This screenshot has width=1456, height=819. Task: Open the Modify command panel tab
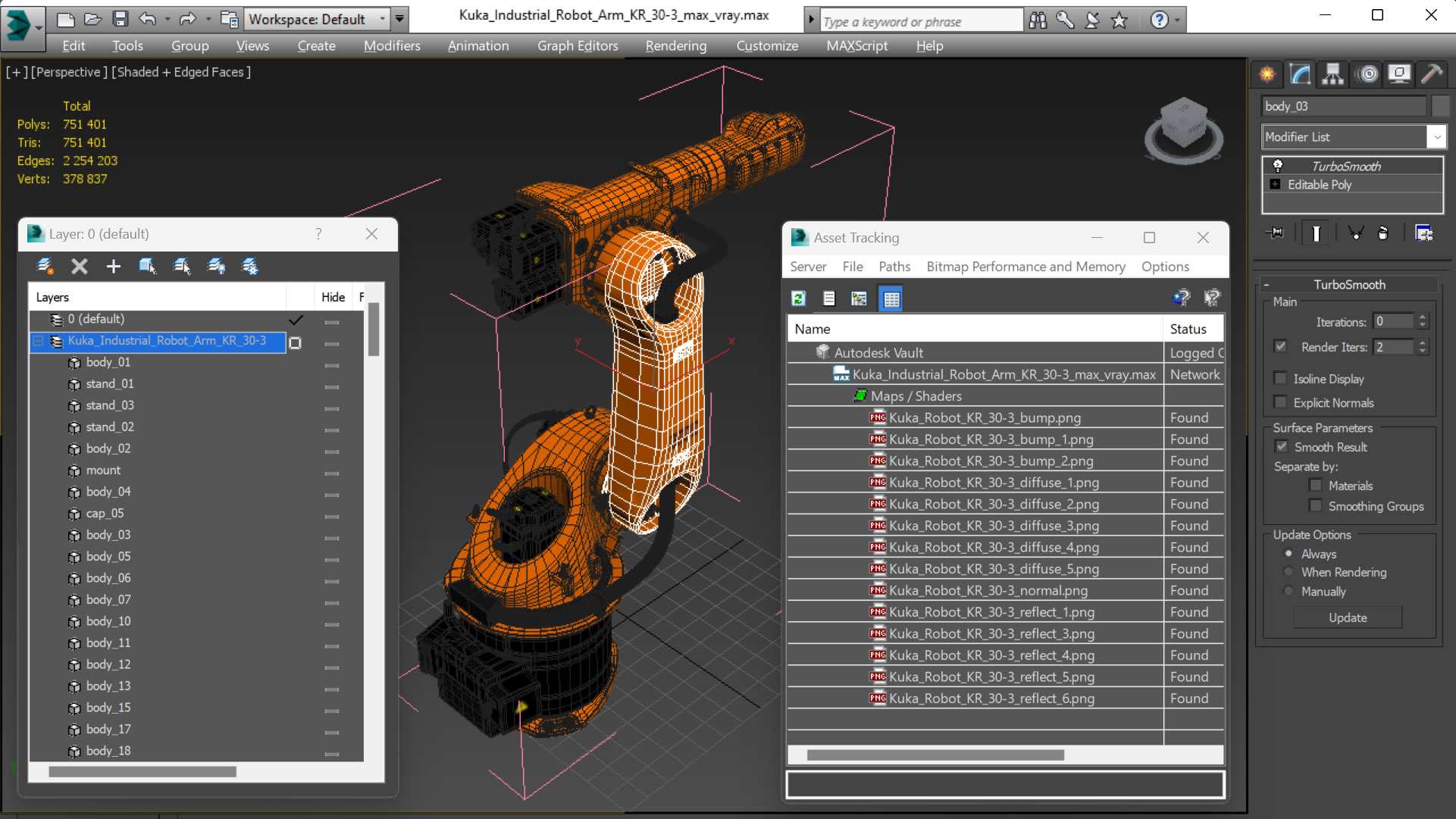tap(1301, 74)
